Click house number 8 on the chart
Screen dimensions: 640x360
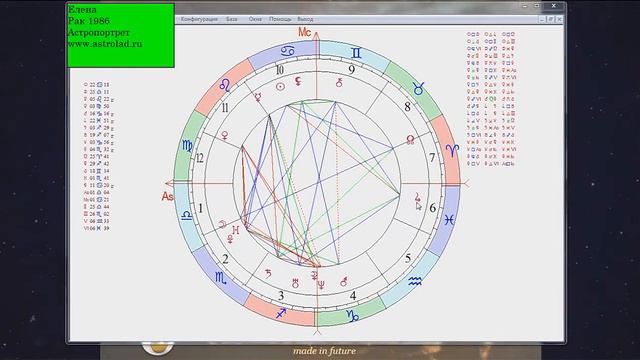coord(407,107)
